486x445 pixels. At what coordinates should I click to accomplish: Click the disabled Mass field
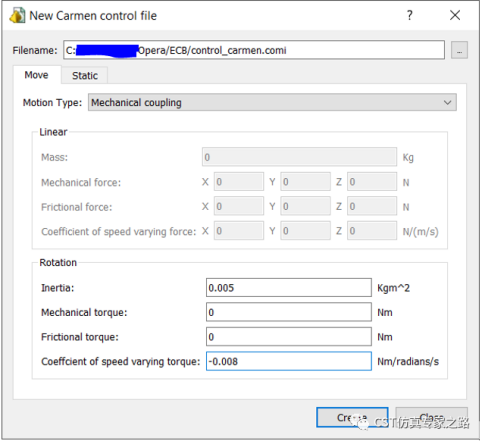pos(299,157)
